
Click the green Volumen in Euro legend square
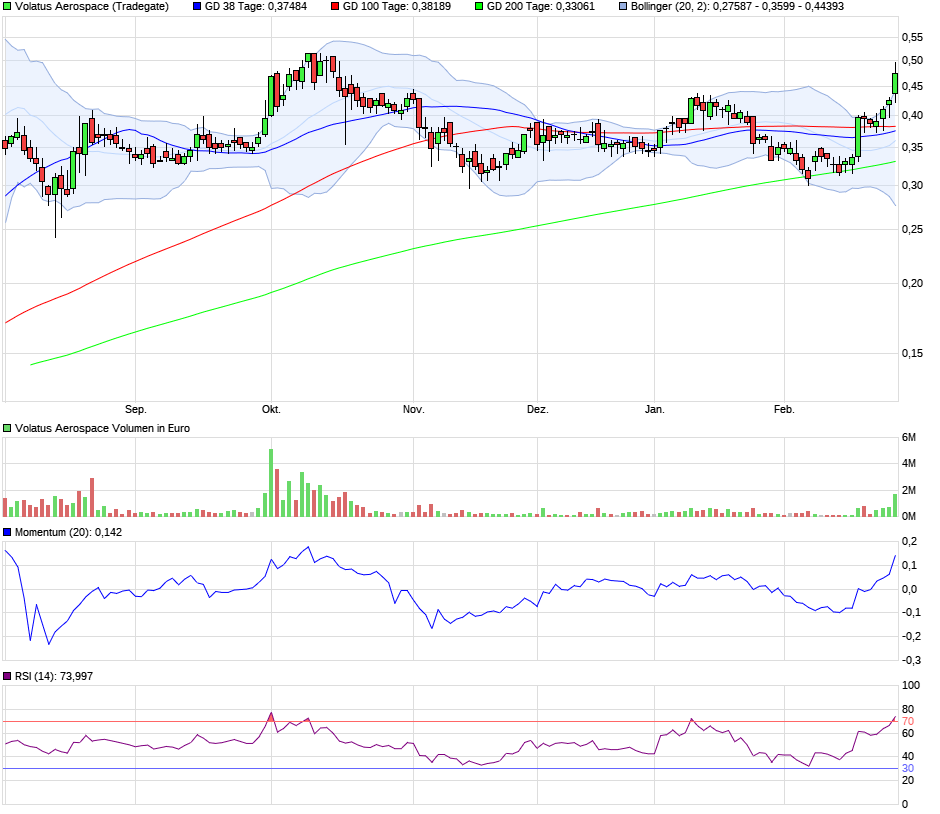click(x=8, y=428)
